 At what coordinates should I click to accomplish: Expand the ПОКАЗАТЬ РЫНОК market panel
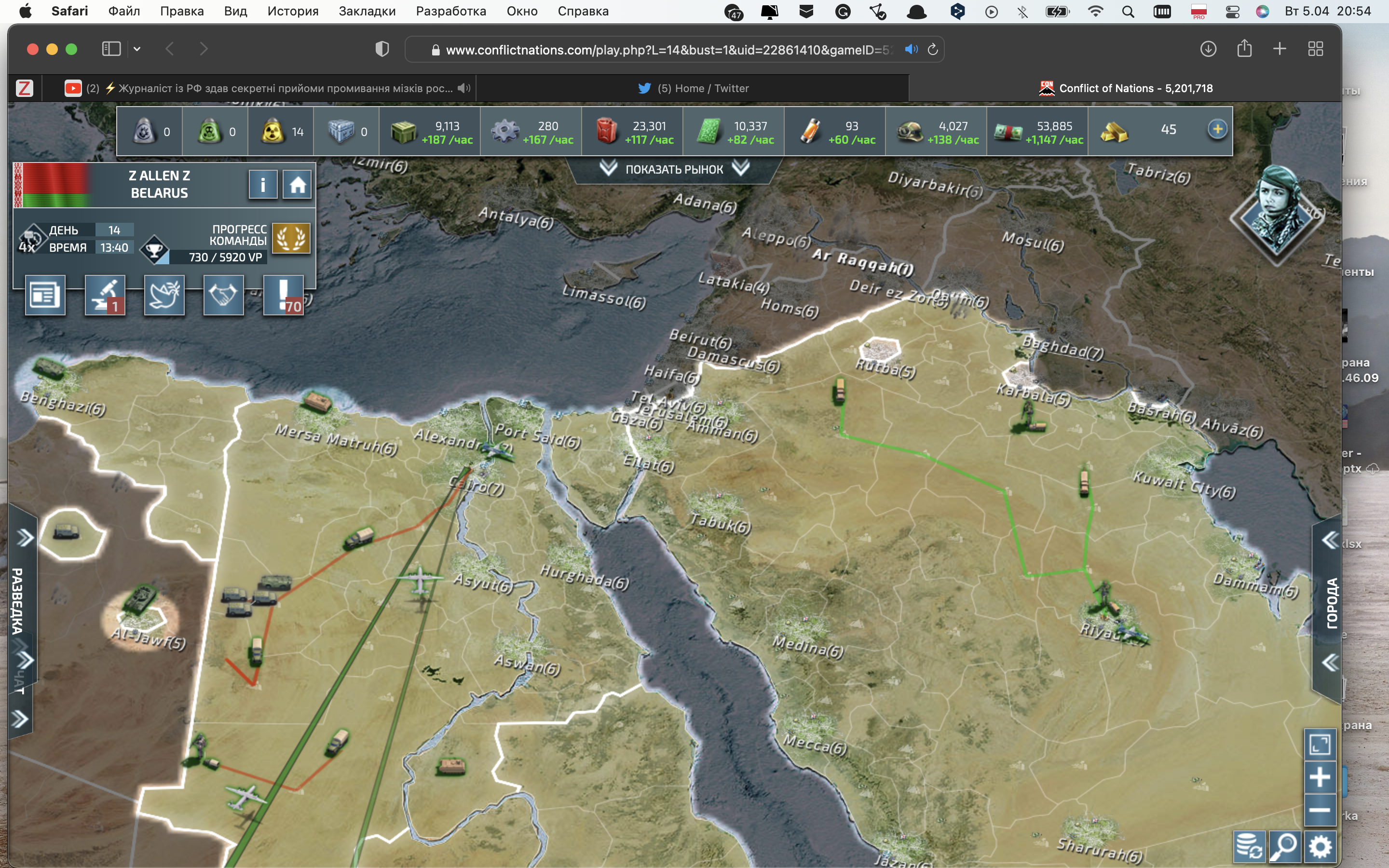point(674,169)
